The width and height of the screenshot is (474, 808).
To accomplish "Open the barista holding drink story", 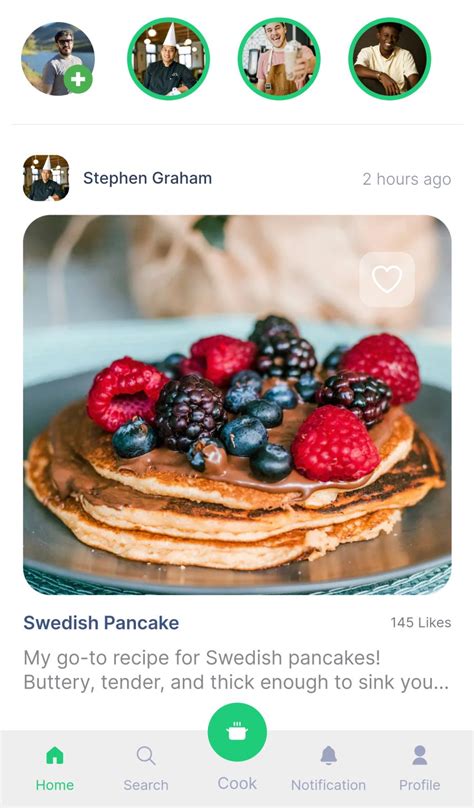I will point(279,59).
